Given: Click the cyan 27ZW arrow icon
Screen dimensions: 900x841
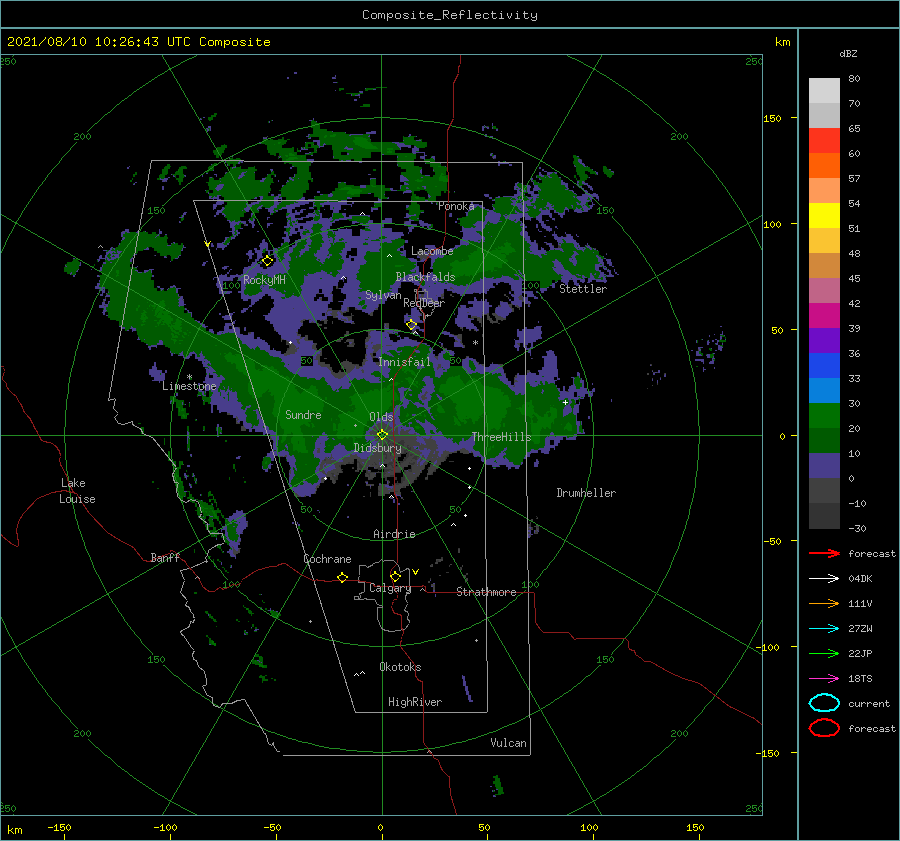Looking at the screenshot, I should (x=824, y=629).
